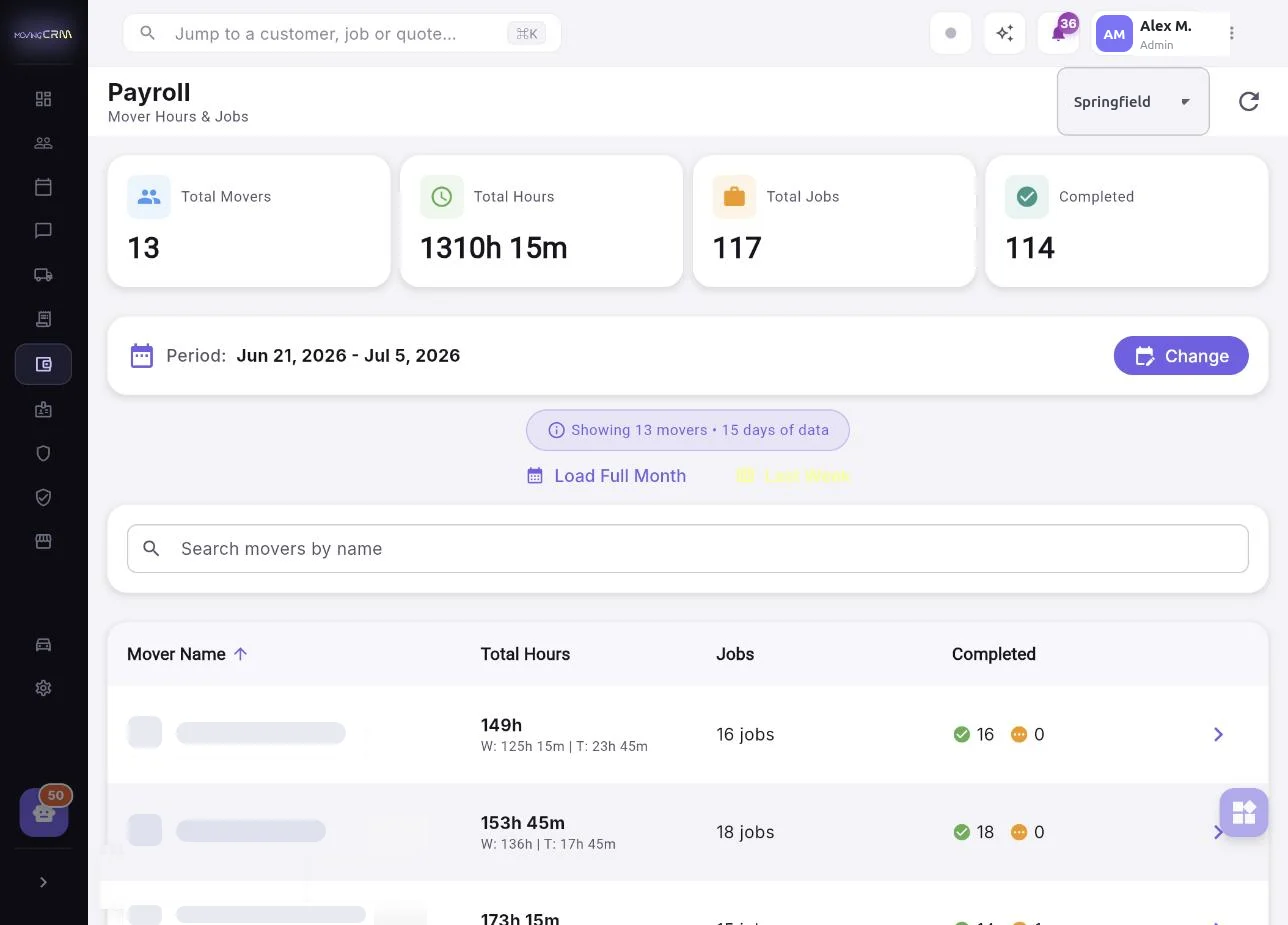Click the notifications bell with 36 badge
The image size is (1288, 925).
click(1058, 33)
